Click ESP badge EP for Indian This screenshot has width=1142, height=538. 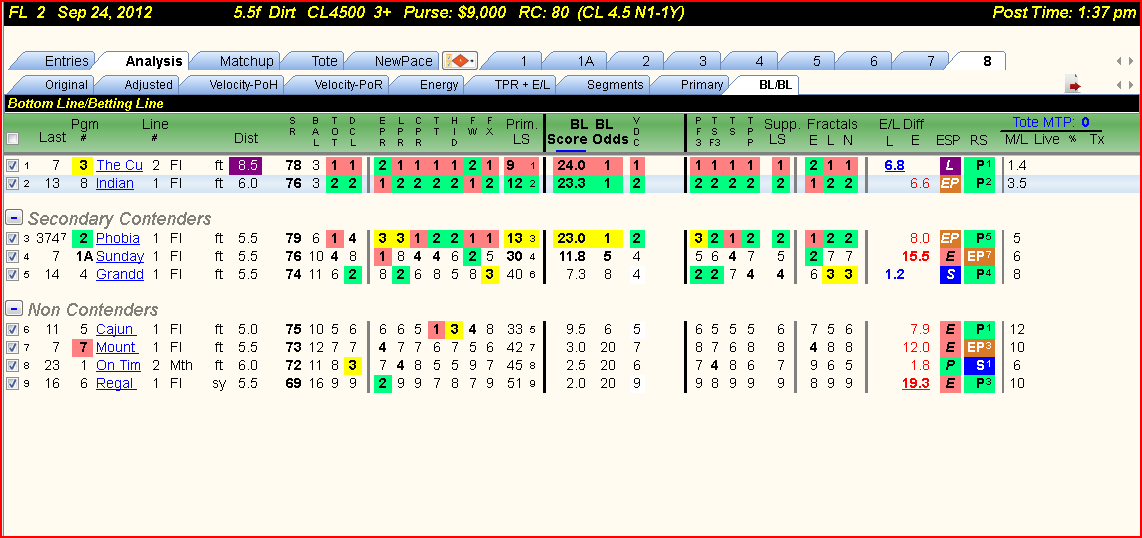pos(950,183)
